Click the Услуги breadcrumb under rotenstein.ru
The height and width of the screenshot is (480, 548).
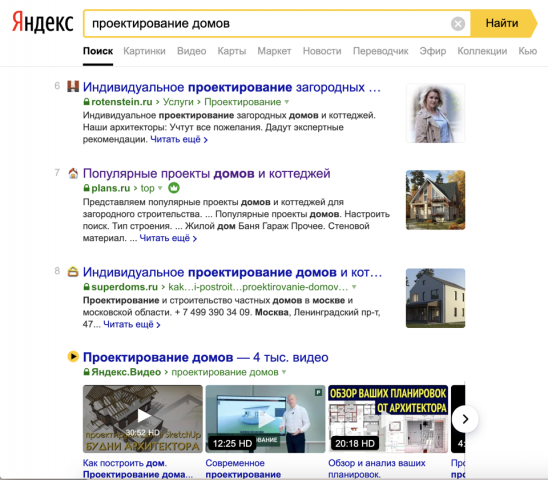[178, 102]
